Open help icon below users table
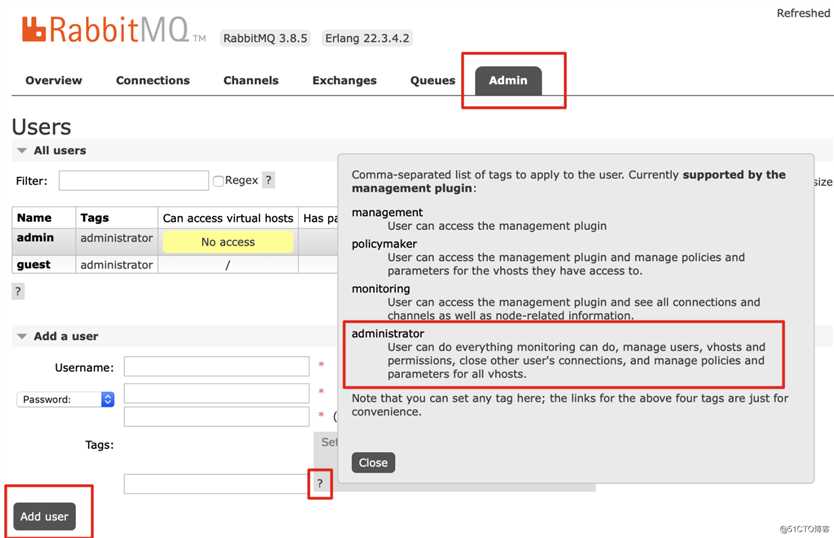834x538 pixels. 18,291
